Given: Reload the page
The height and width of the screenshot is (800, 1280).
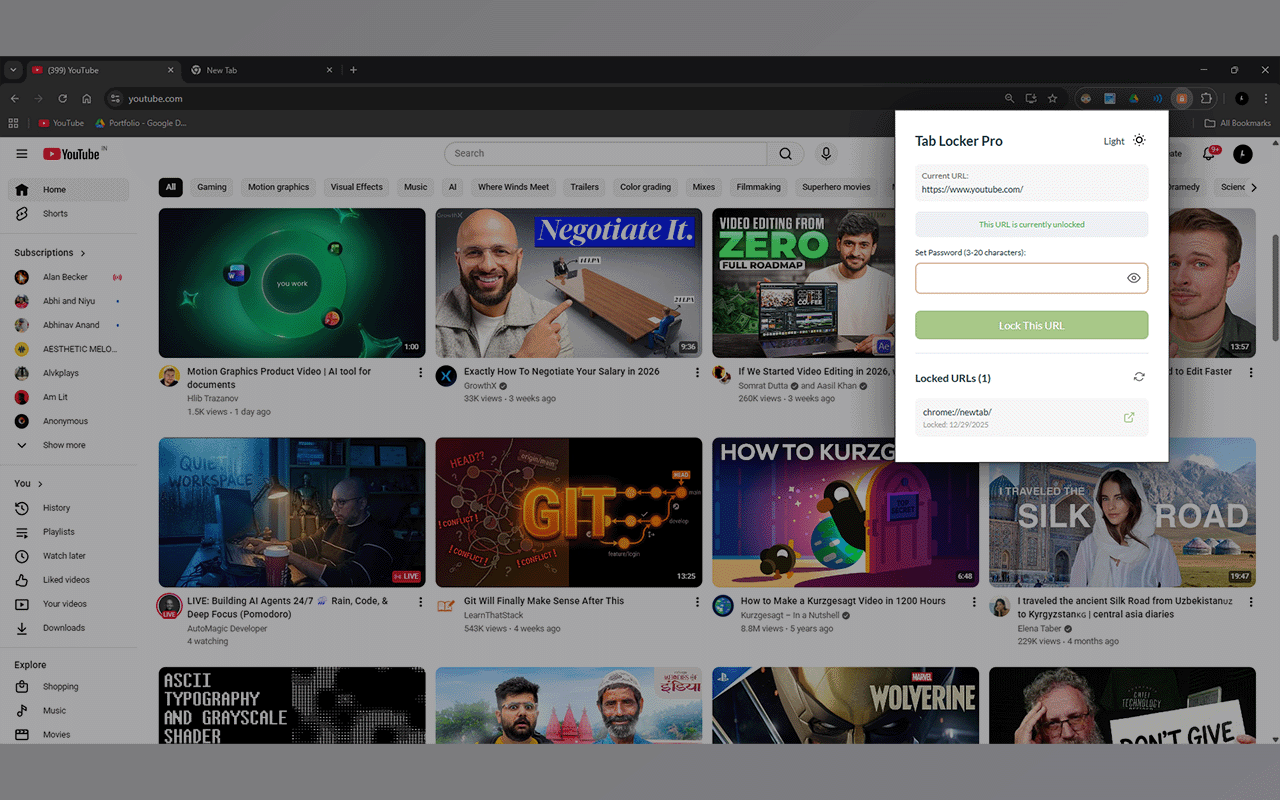Looking at the screenshot, I should pos(62,98).
